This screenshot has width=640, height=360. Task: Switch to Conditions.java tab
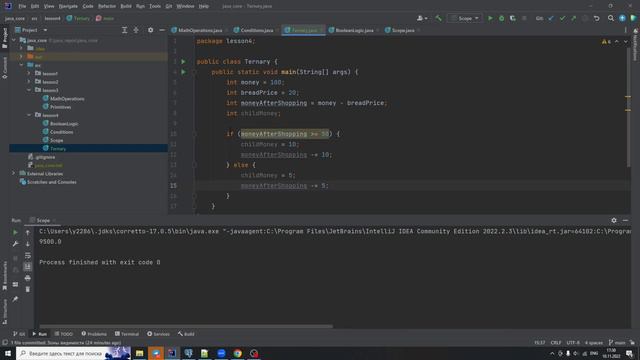tap(256, 30)
